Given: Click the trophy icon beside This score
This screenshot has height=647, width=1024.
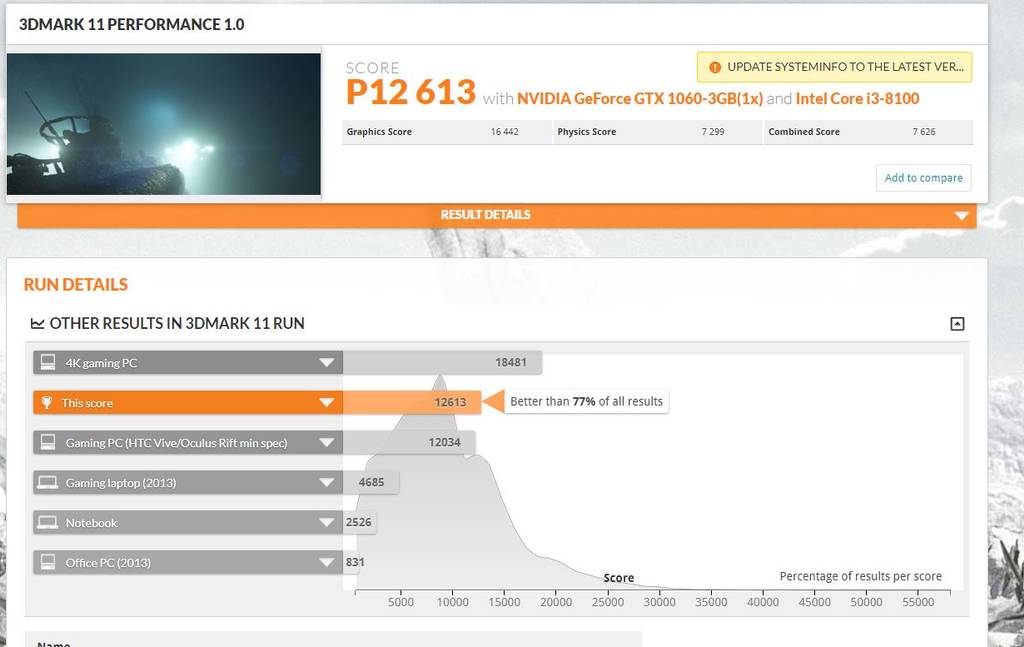Looking at the screenshot, I should [46, 403].
